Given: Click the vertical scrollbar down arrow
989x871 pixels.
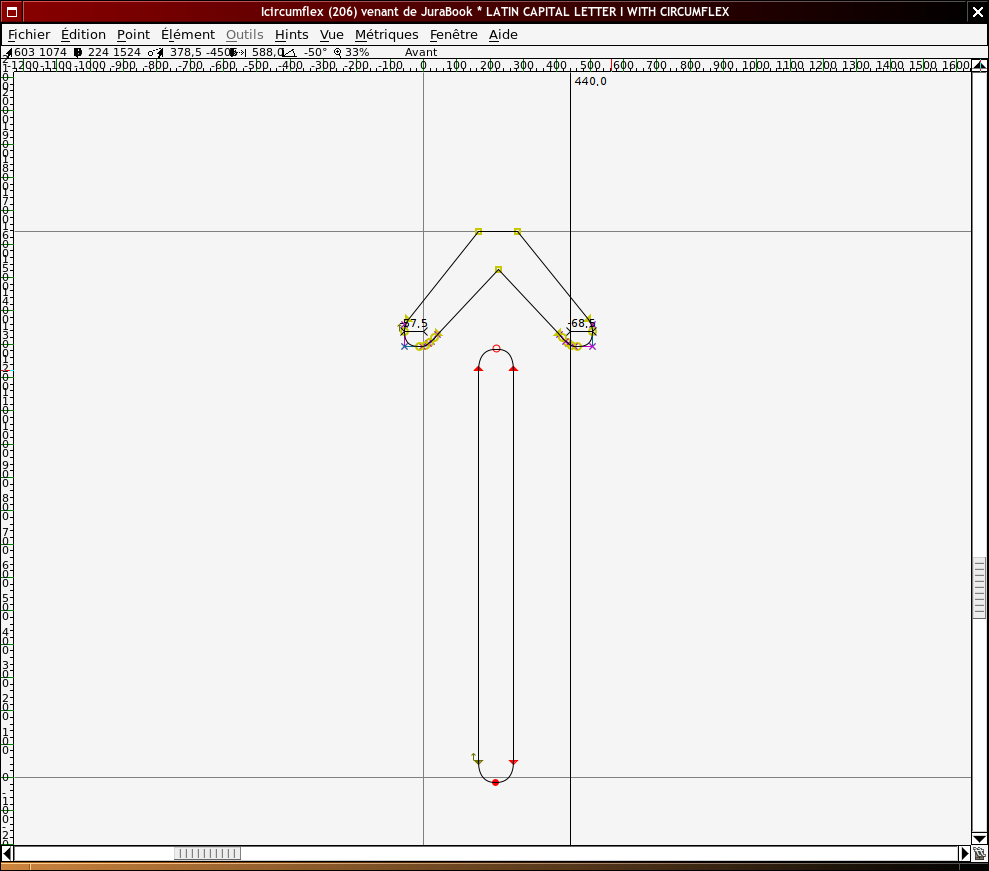Looking at the screenshot, I should click(980, 838).
